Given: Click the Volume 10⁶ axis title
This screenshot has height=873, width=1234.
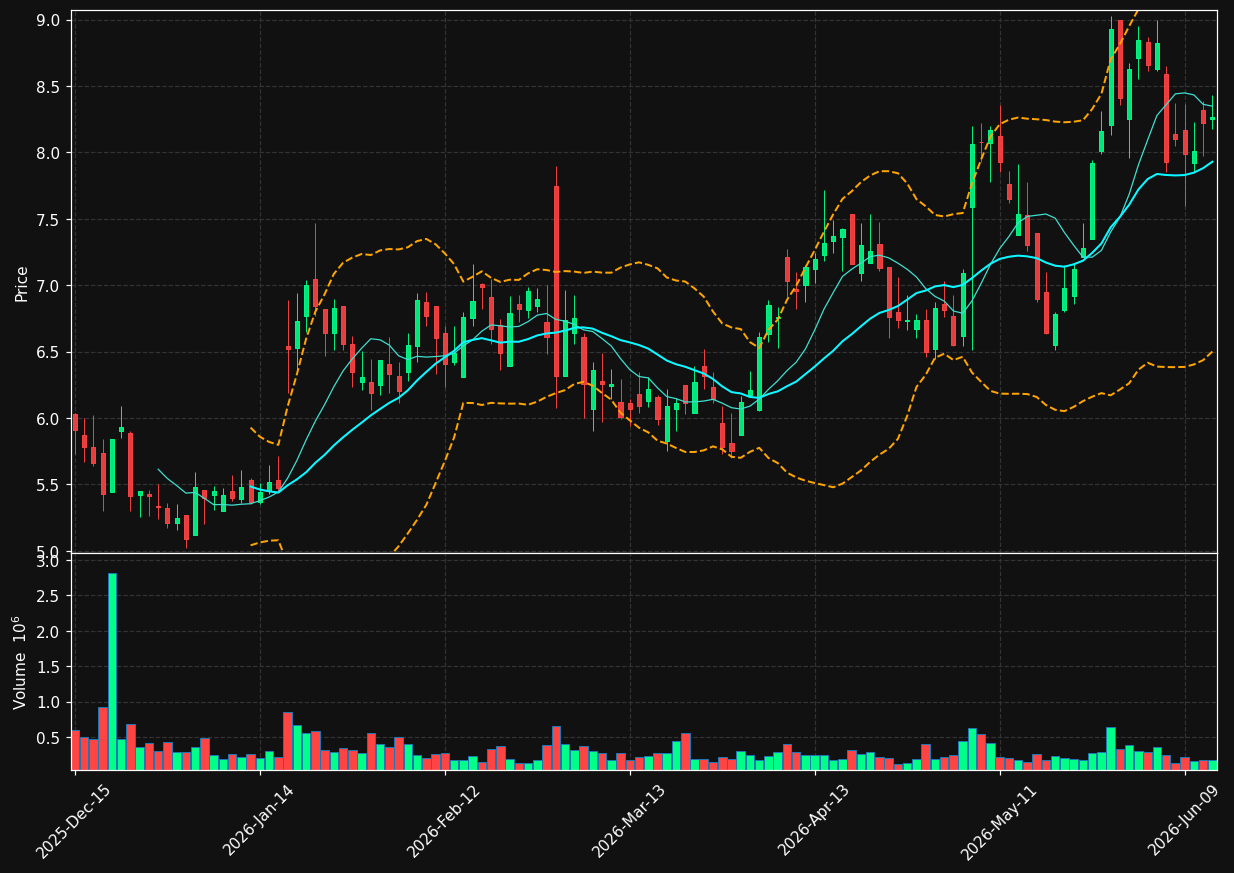Looking at the screenshot, I should (20, 662).
